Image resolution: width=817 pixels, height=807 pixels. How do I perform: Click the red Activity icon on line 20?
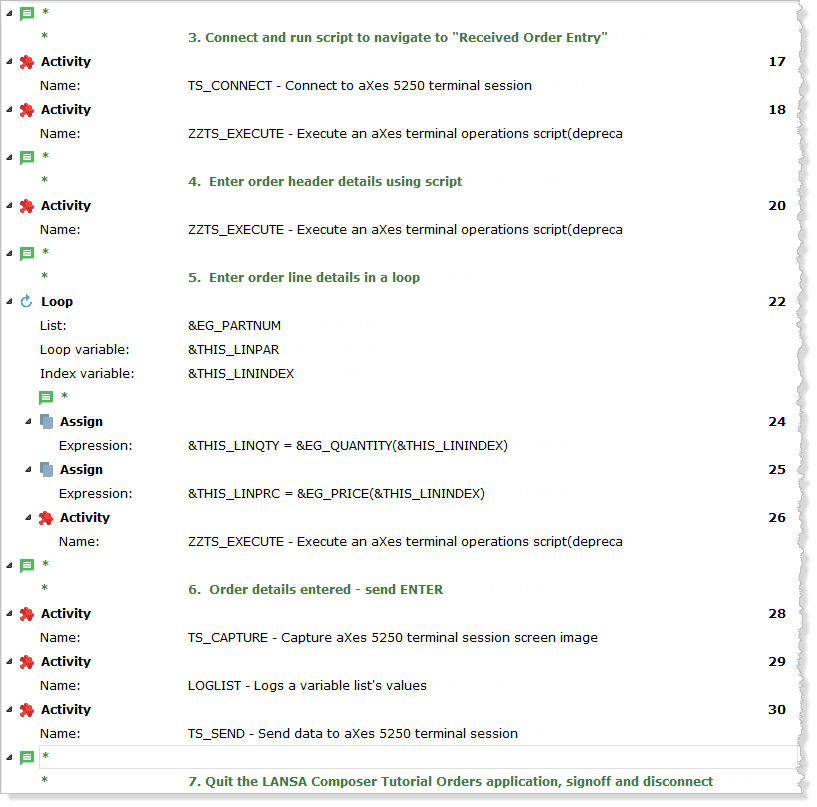tap(27, 206)
